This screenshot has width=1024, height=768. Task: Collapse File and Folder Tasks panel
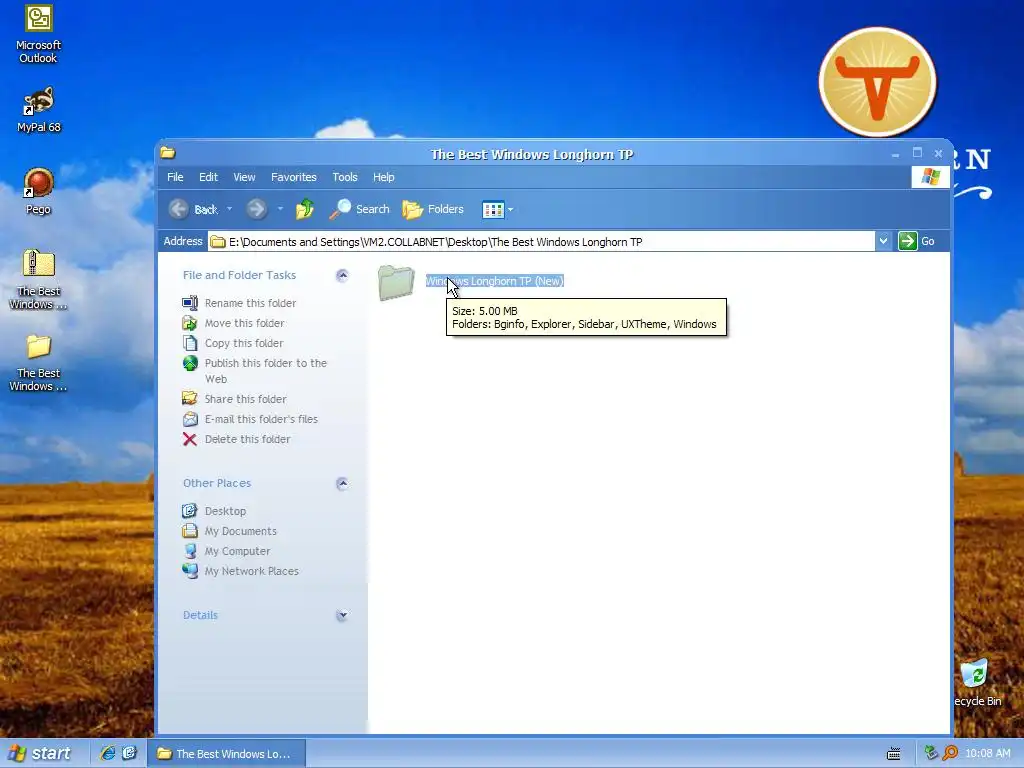click(342, 275)
